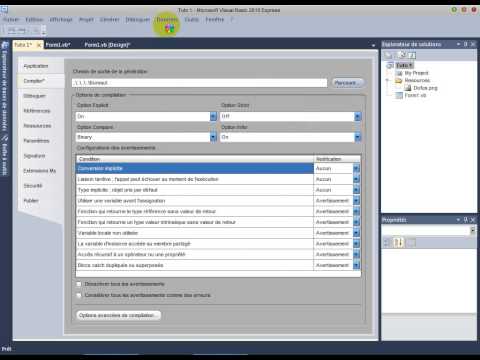Screen dimensions: 480x360
Task: Click the categorized view icon in Propriétés
Action: tap(387, 242)
